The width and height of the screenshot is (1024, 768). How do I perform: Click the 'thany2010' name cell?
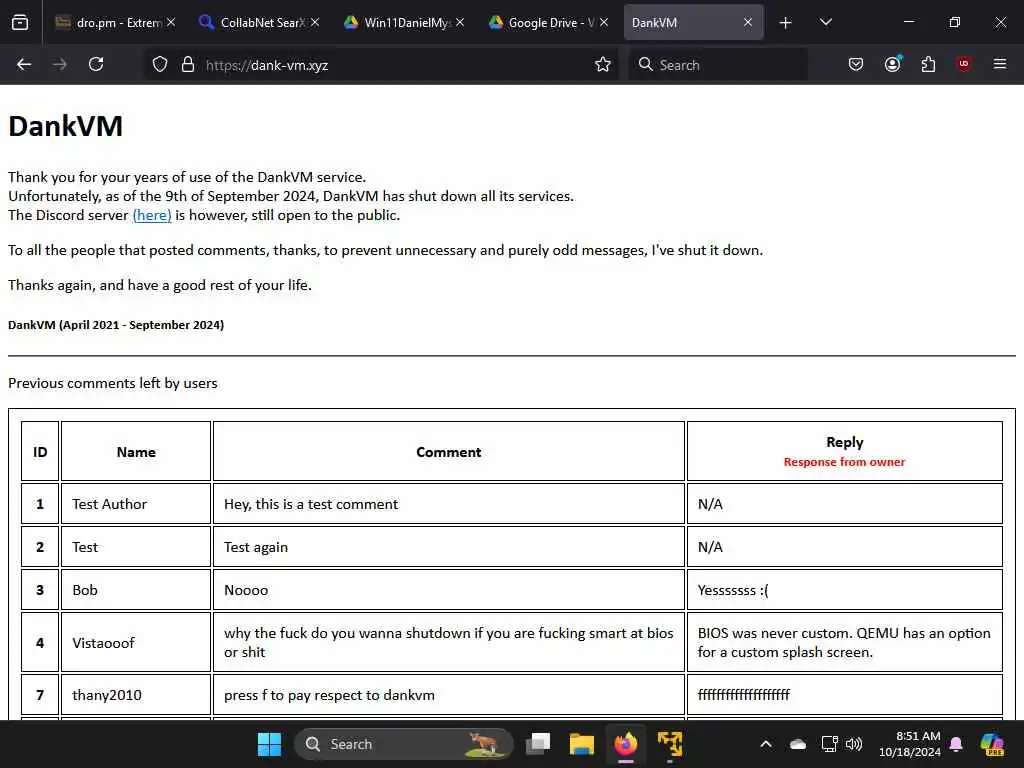click(136, 695)
